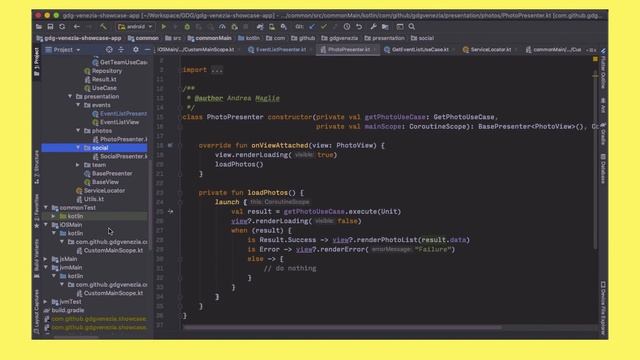Start debugging with the green bug icon
The height and width of the screenshot is (360, 640).
pos(187,27)
